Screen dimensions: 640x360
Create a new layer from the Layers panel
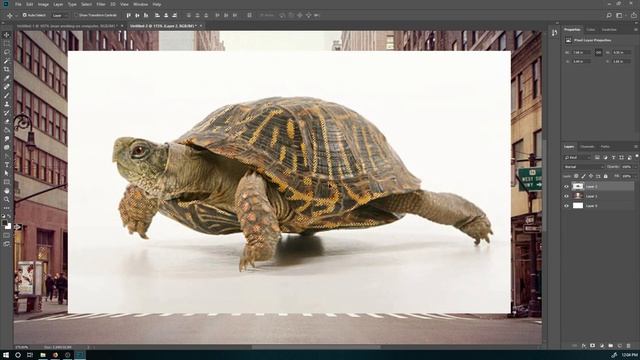tap(619, 346)
